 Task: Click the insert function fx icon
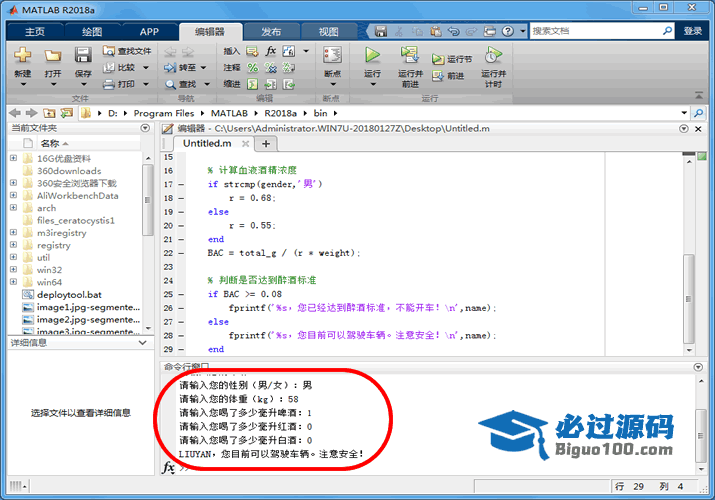[270, 51]
